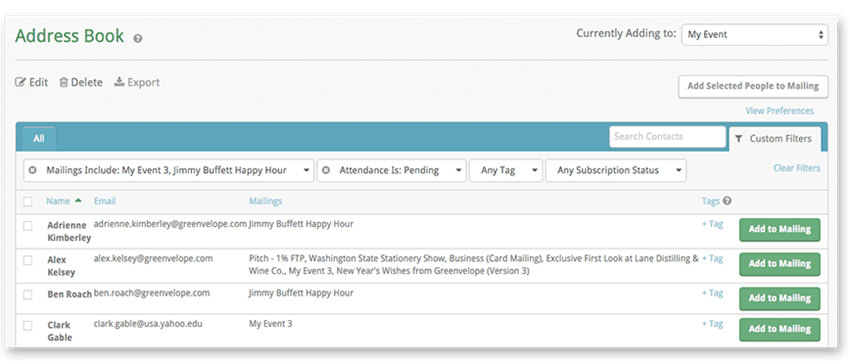Switch to the All tab
Screen dimensions: 850x364
(x=38, y=138)
